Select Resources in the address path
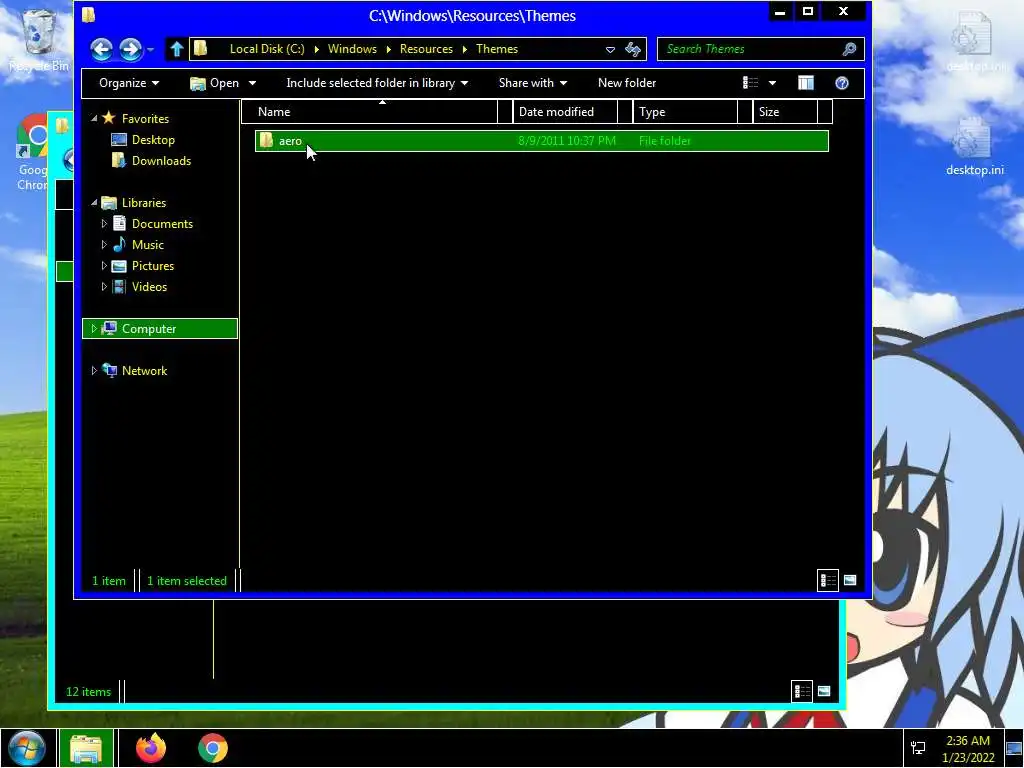1024x768 pixels. point(426,49)
